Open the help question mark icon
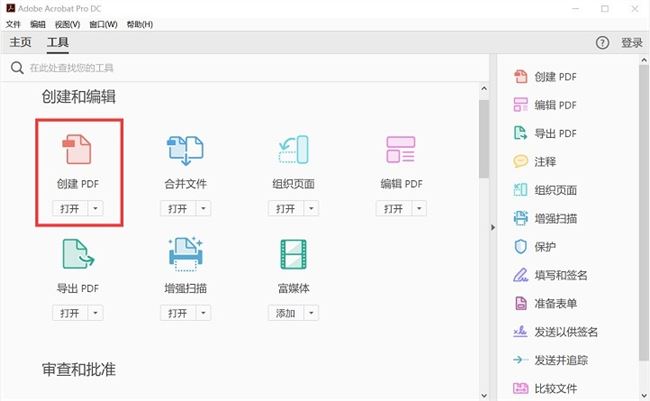Viewport: 650px width, 401px height. point(602,43)
